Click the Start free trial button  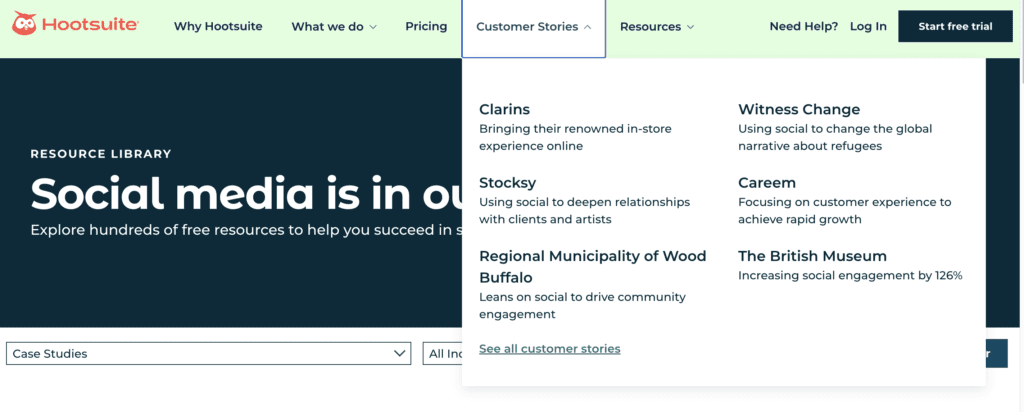pyautogui.click(x=955, y=27)
